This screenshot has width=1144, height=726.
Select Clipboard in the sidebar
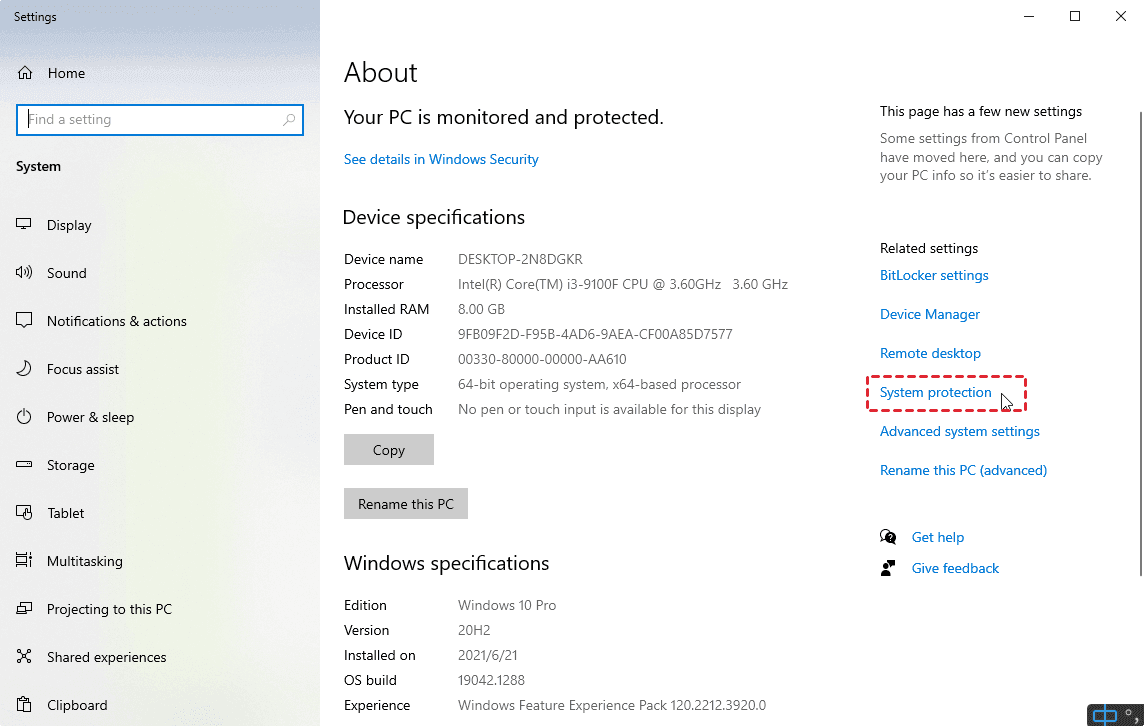[x=76, y=705]
